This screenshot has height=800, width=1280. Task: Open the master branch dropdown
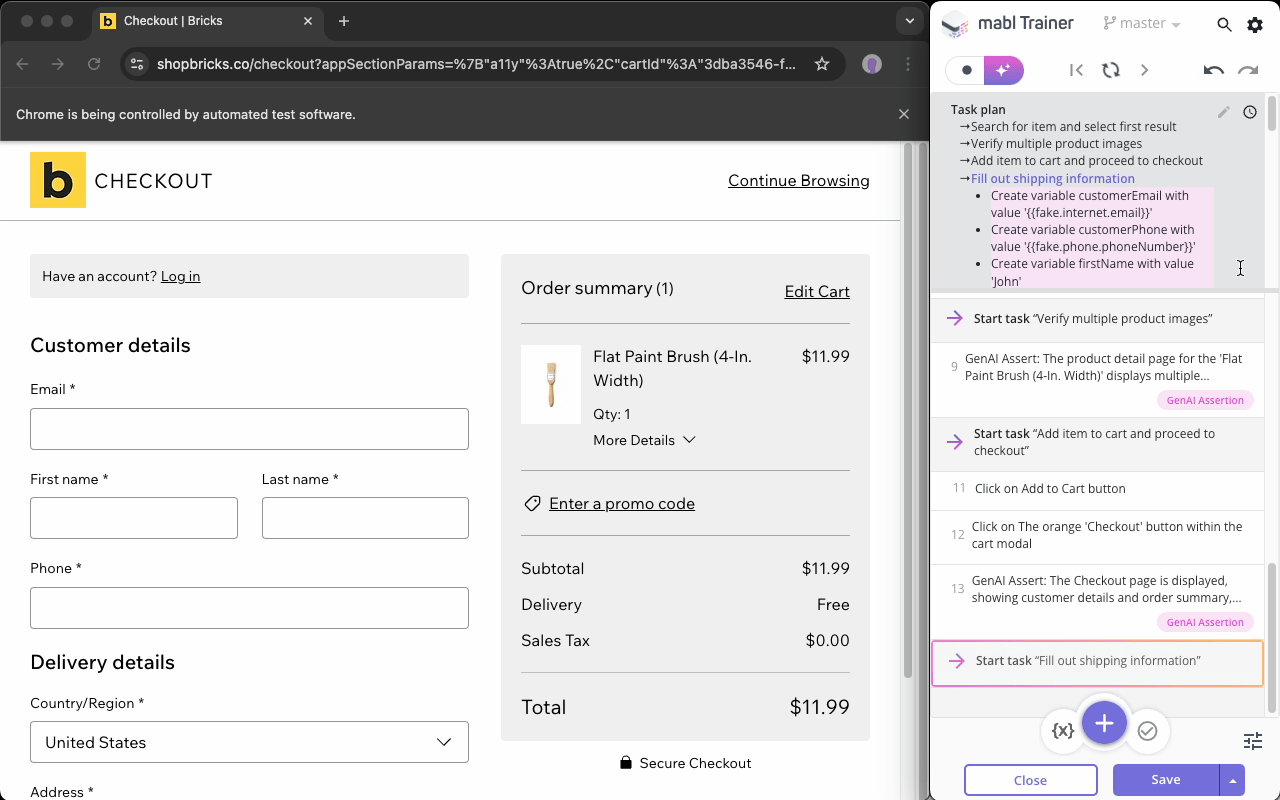pos(1142,24)
